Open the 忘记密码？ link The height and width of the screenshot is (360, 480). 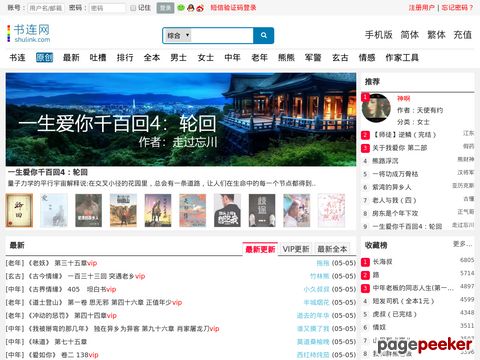coord(457,8)
